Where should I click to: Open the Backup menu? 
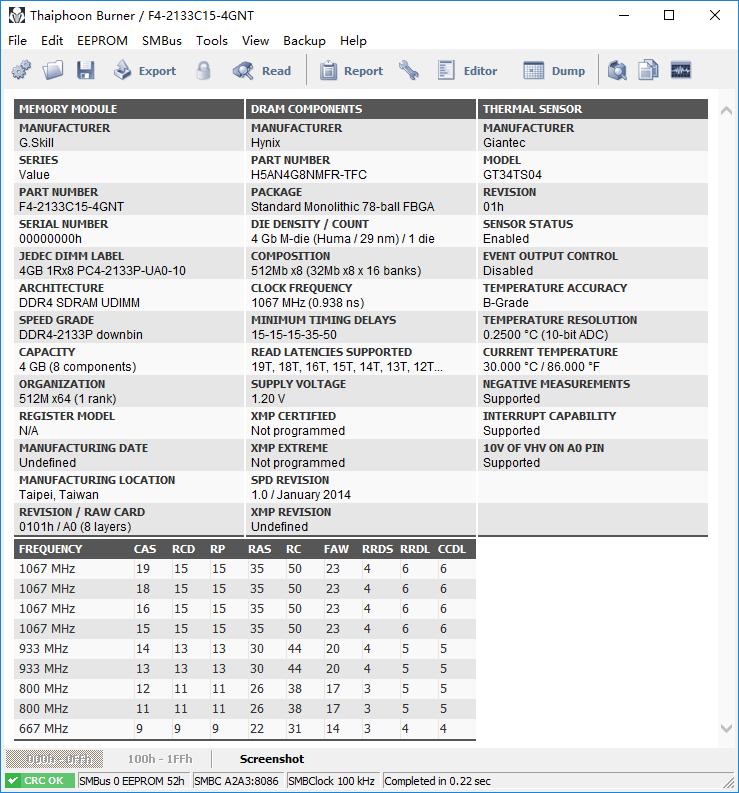point(305,40)
